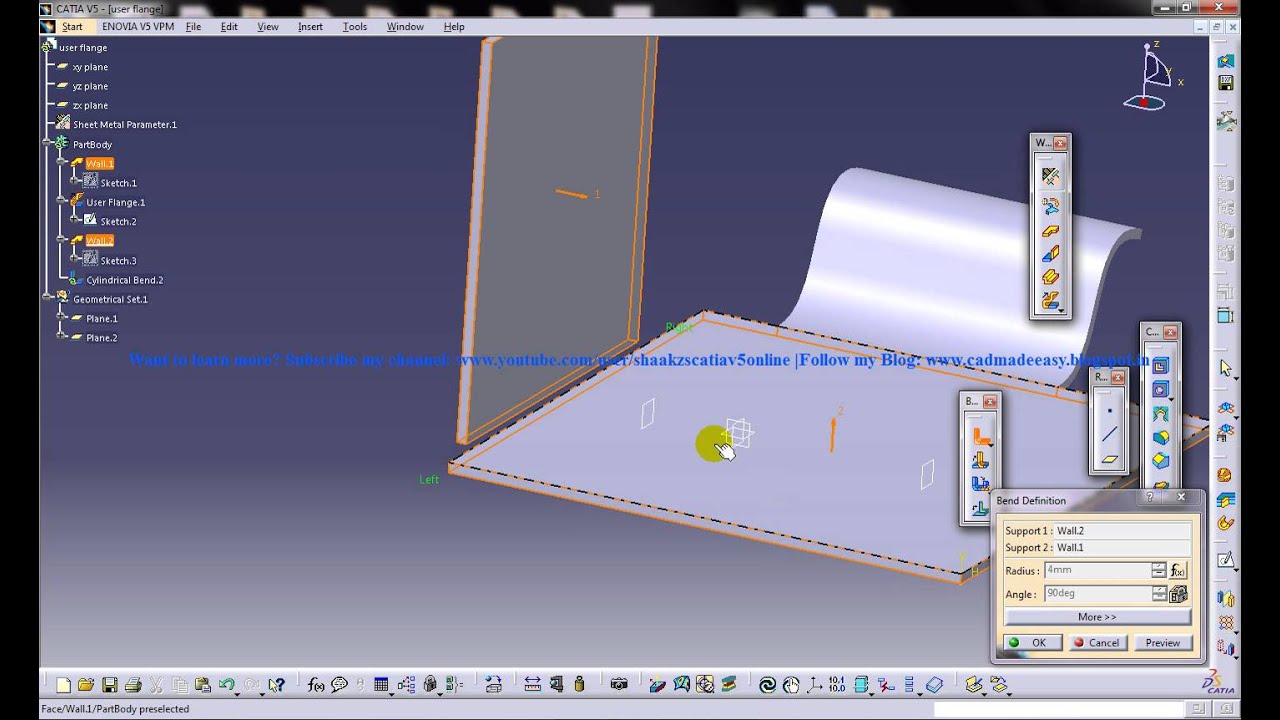Collapse the Wall.1 tree node
Image resolution: width=1280 pixels, height=720 pixels.
pyautogui.click(x=61, y=163)
